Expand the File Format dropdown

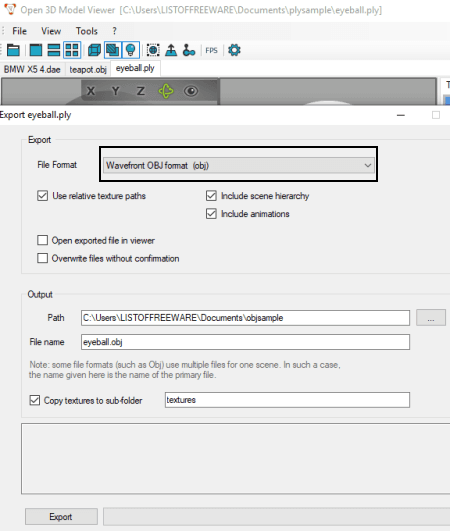pos(239,165)
